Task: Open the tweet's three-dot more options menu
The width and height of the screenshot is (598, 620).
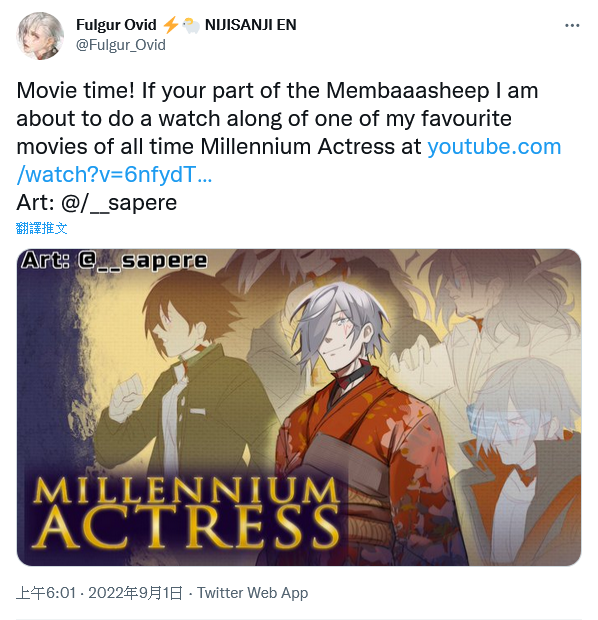Action: (572, 26)
